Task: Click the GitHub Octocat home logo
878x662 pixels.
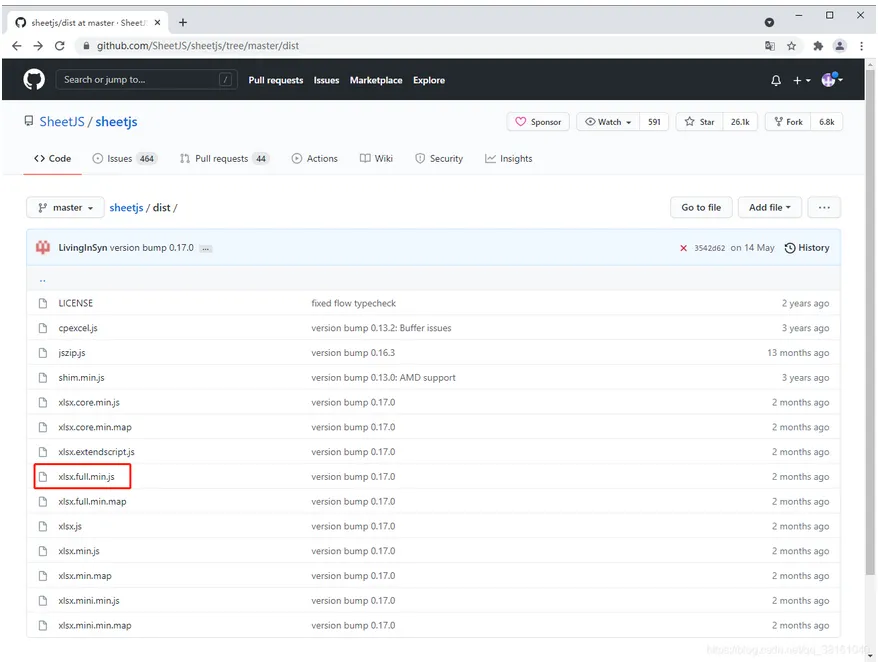Action: 34,80
